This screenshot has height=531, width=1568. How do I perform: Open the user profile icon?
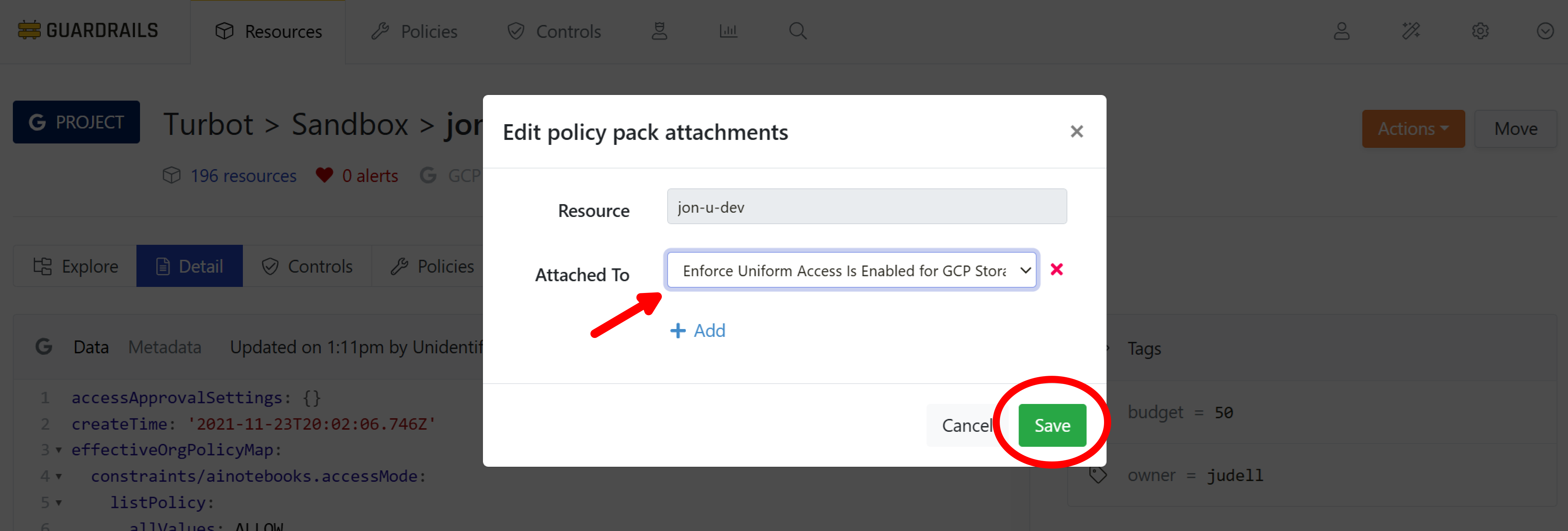(x=1342, y=31)
